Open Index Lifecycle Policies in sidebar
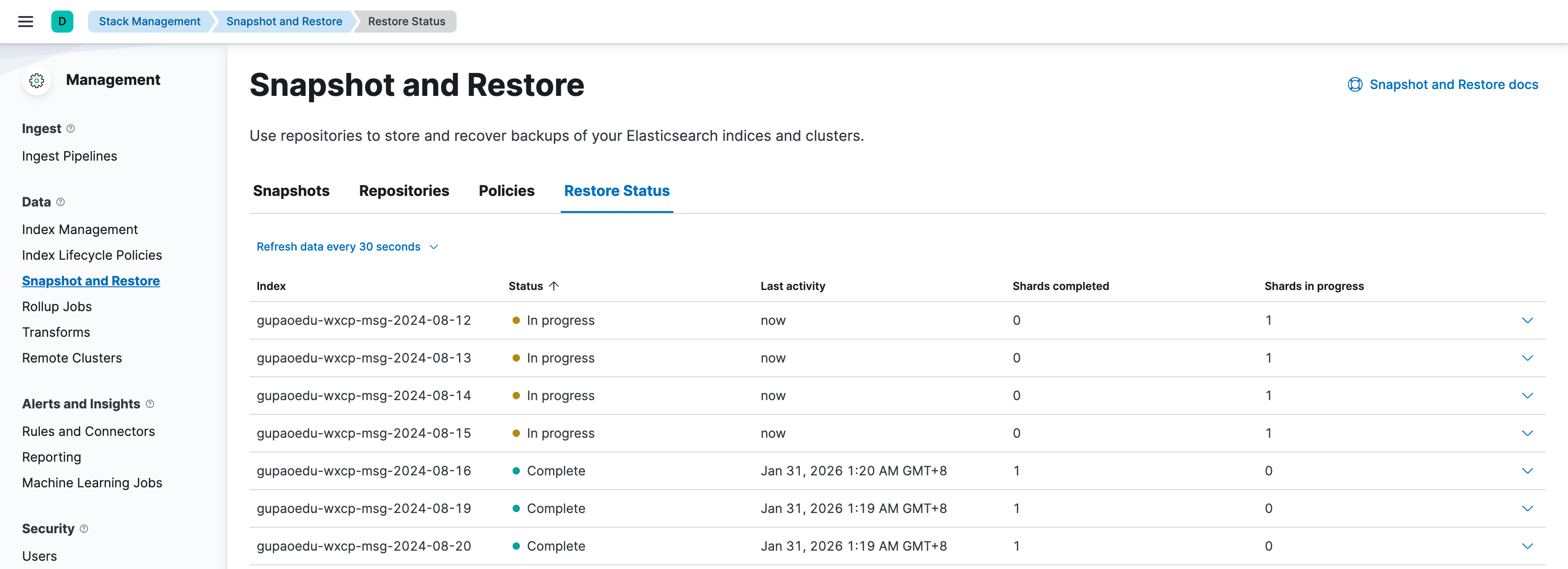Image resolution: width=1568 pixels, height=569 pixels. pyautogui.click(x=92, y=255)
